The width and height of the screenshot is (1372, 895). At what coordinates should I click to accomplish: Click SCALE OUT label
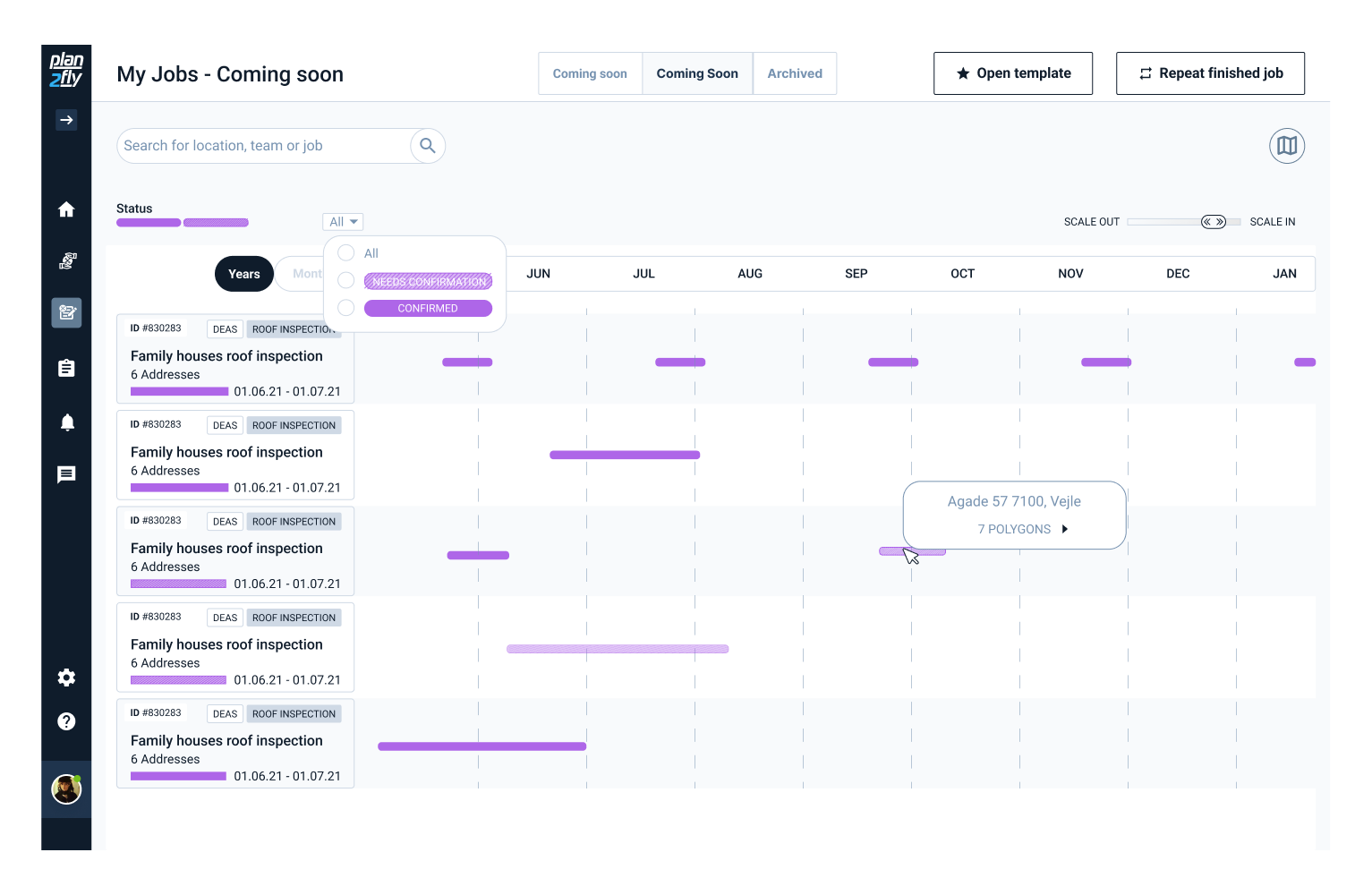point(1092,222)
